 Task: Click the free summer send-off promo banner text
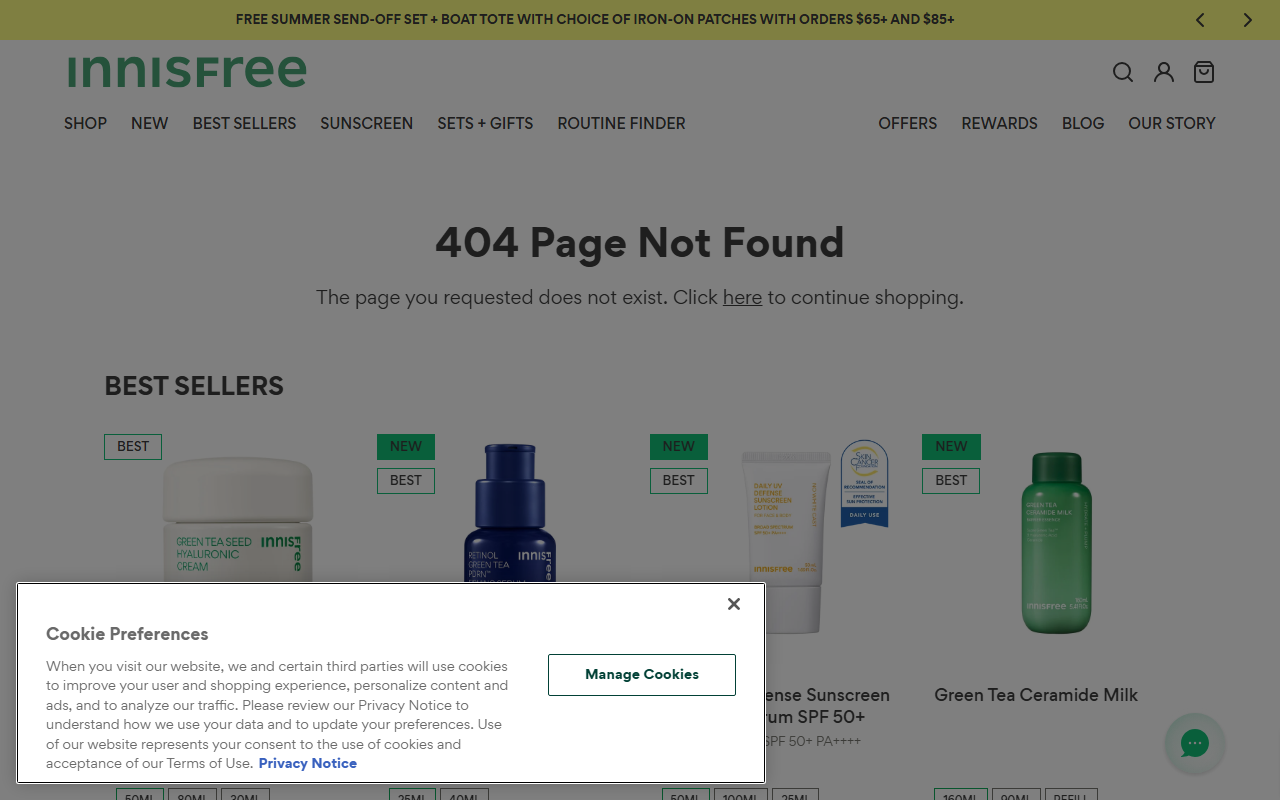[595, 19]
